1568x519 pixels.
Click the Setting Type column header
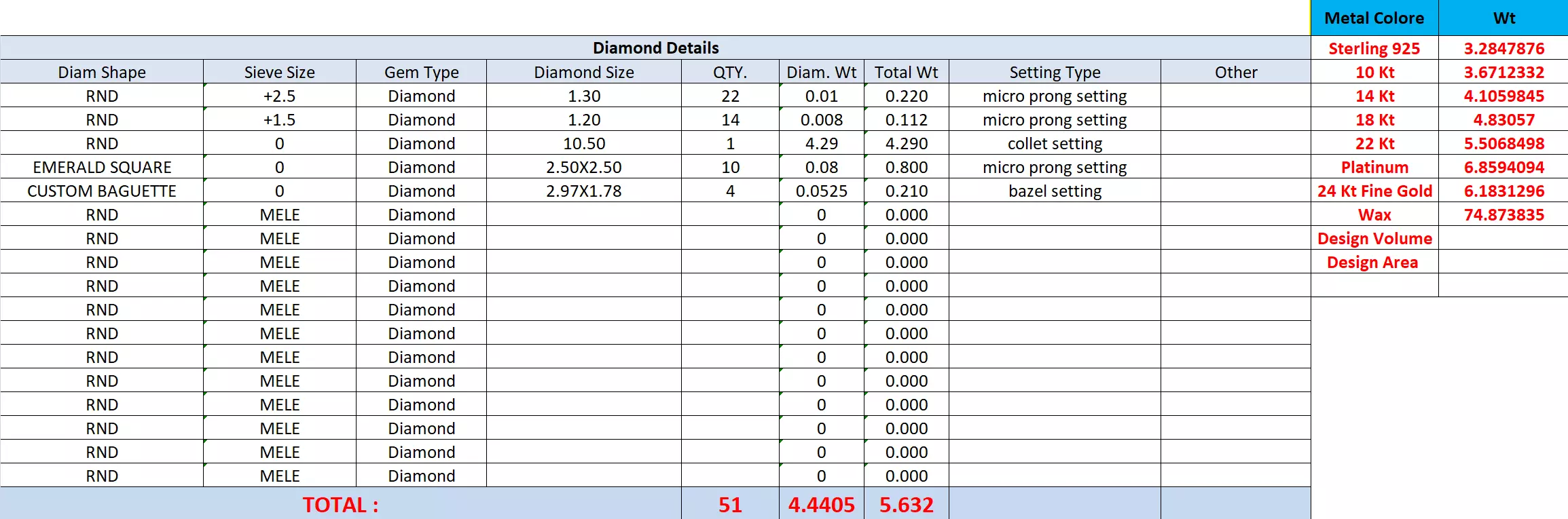pos(1055,72)
